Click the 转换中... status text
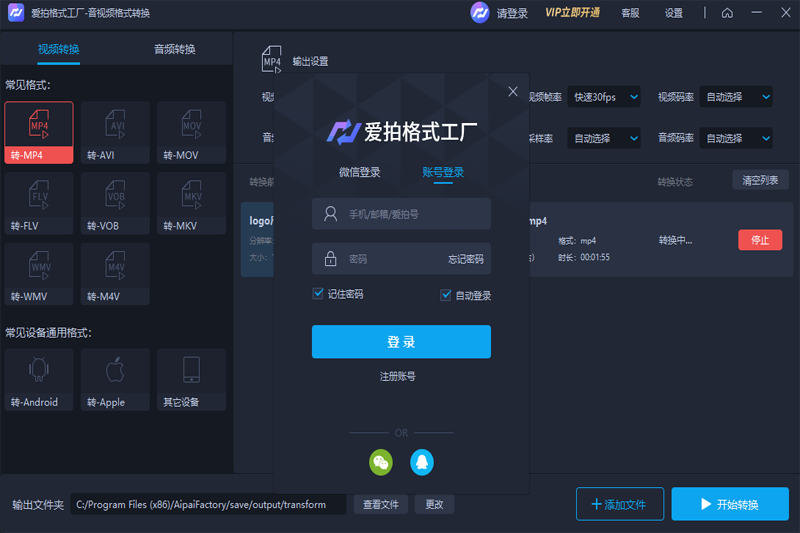800x533 pixels. click(675, 240)
